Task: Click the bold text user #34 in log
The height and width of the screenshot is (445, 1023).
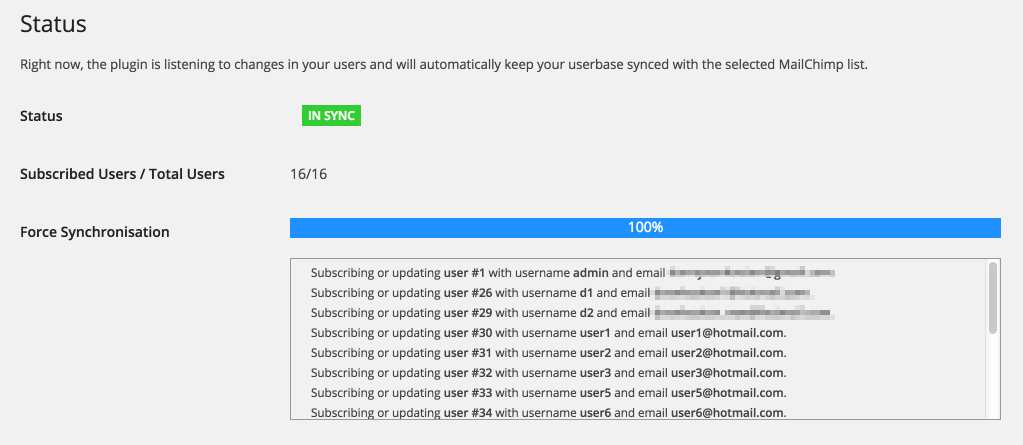Action: pos(467,413)
